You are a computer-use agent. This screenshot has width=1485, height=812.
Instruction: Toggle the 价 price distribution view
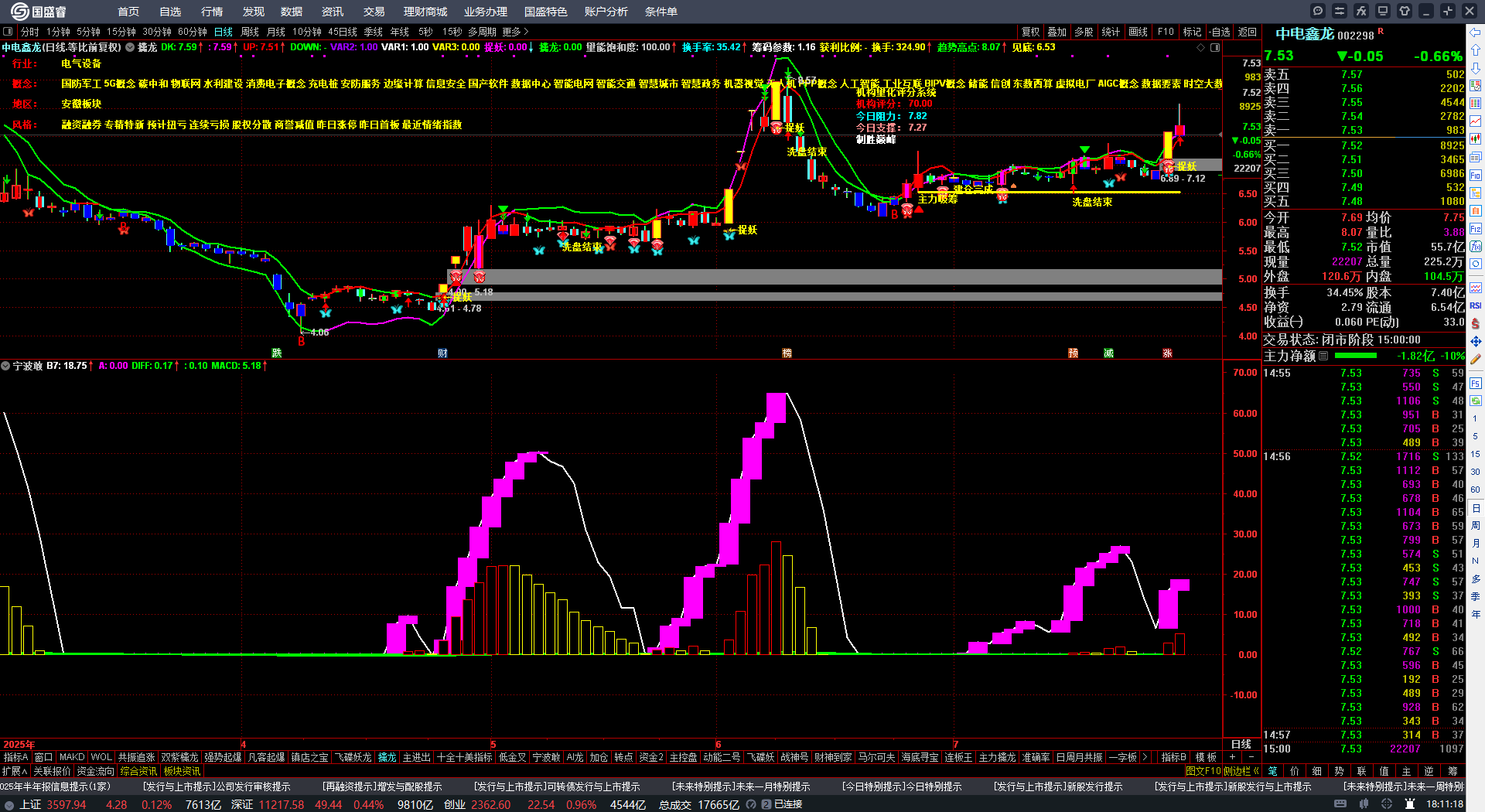pyautogui.click(x=1295, y=771)
